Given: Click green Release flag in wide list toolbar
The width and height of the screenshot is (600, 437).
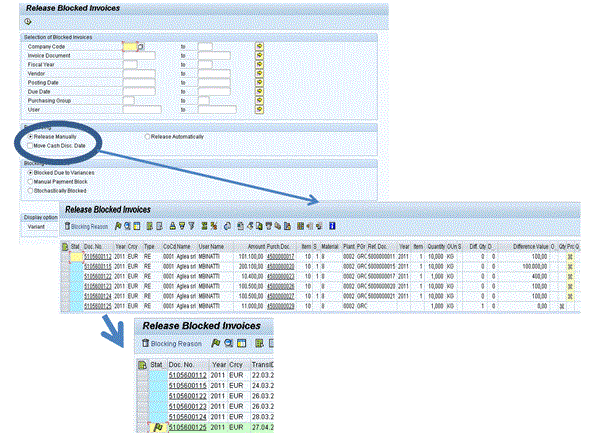Looking at the screenshot, I should (x=118, y=226).
